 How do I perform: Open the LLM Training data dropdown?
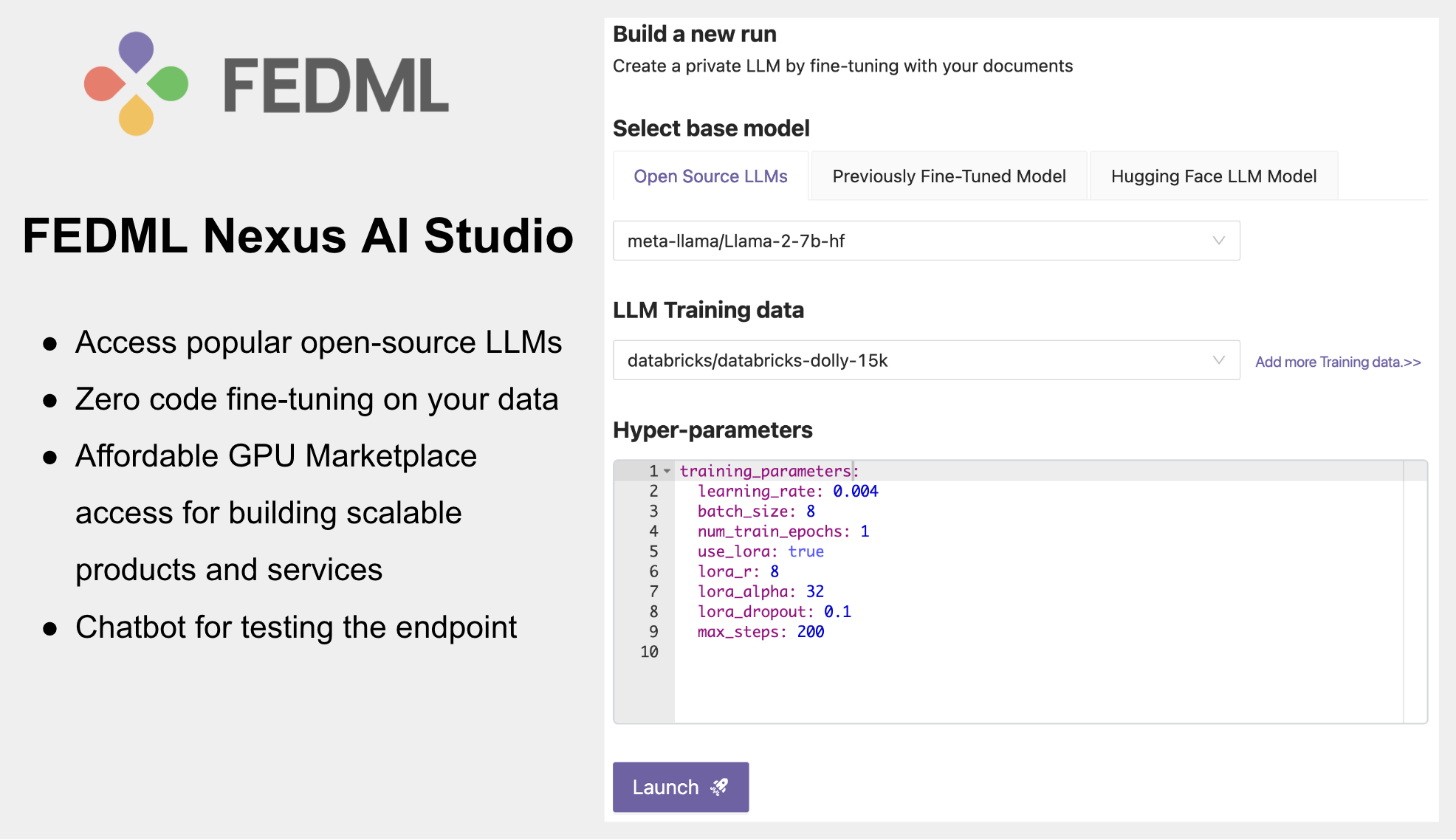(927, 360)
